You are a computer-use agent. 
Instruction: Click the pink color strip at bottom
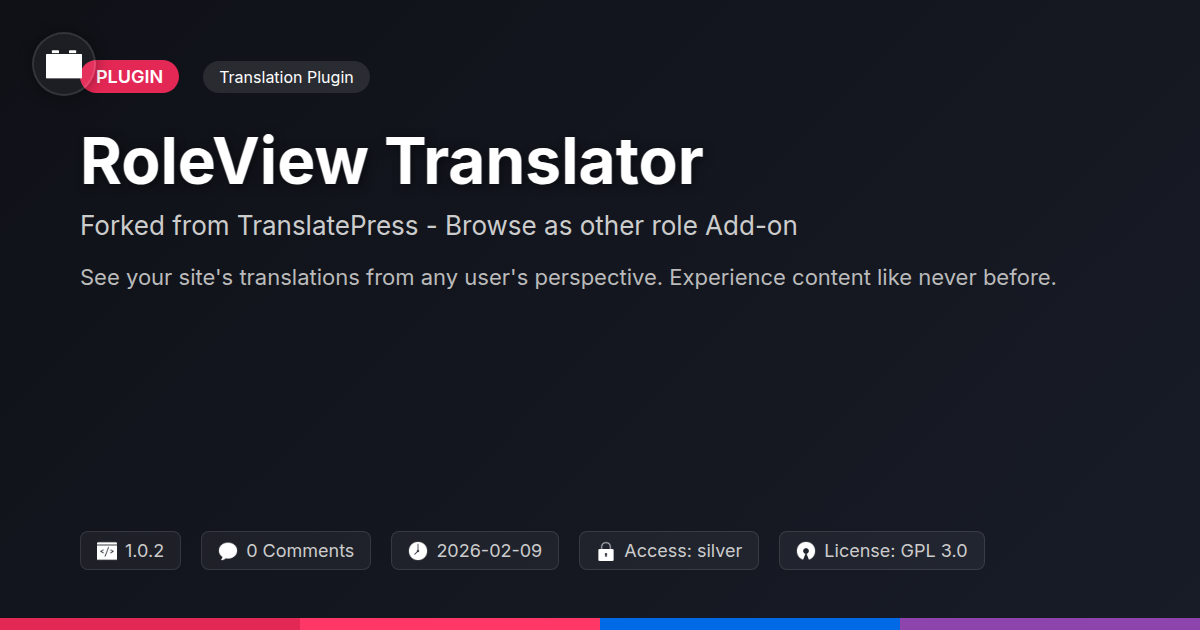click(x=450, y=623)
